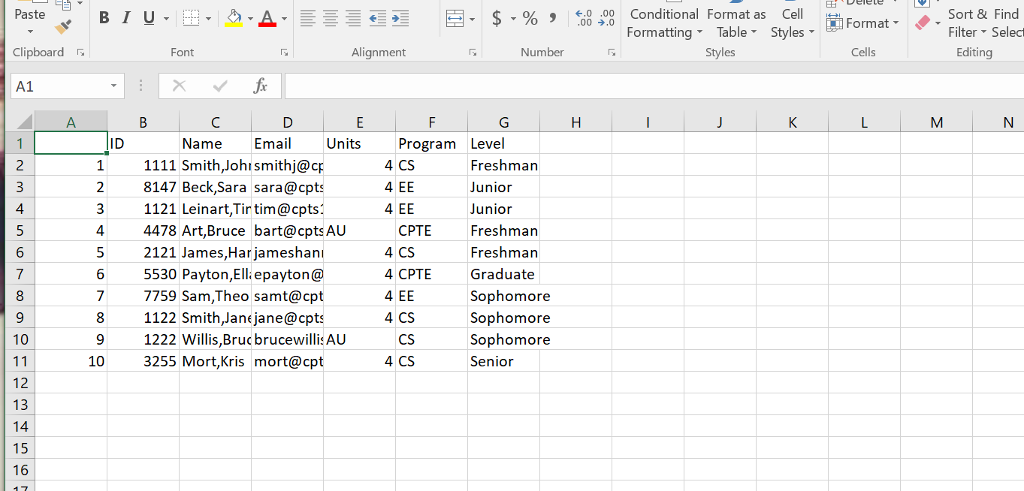
Task: Select the Graduate level cell
Action: [x=504, y=274]
